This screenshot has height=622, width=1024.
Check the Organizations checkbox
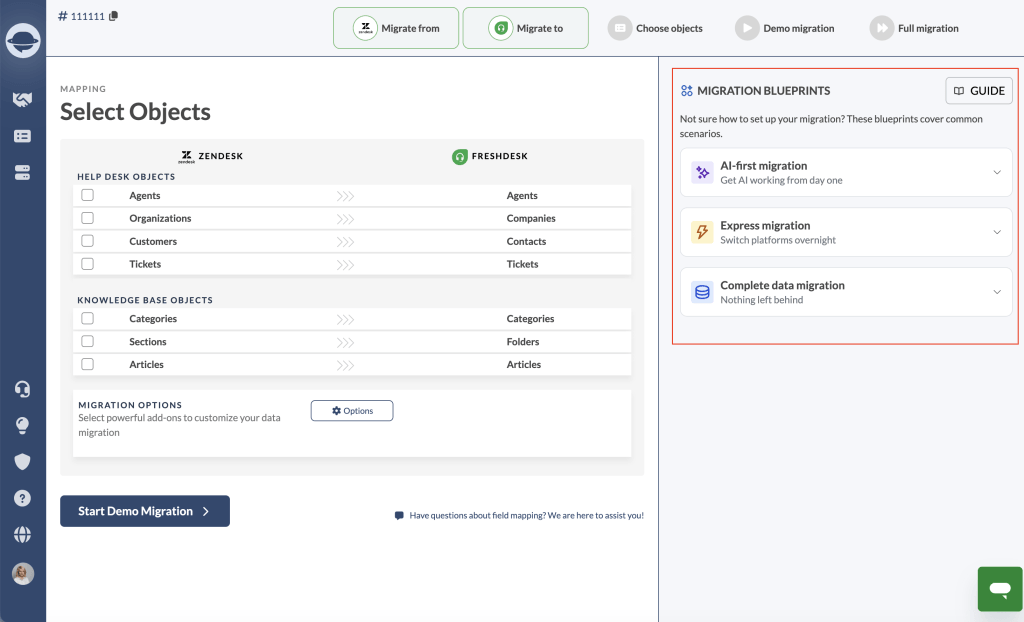point(88,218)
